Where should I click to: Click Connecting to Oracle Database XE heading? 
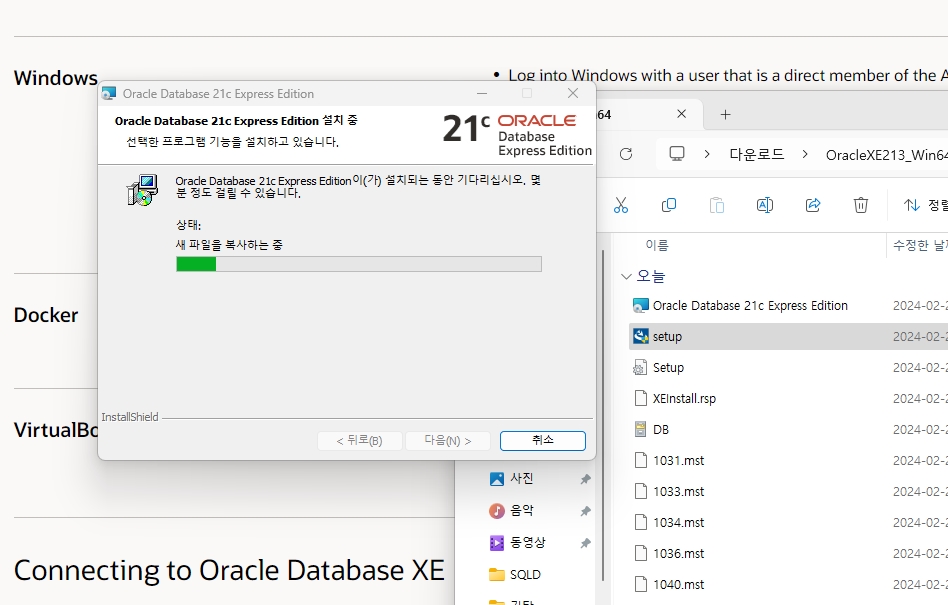pyautogui.click(x=229, y=571)
